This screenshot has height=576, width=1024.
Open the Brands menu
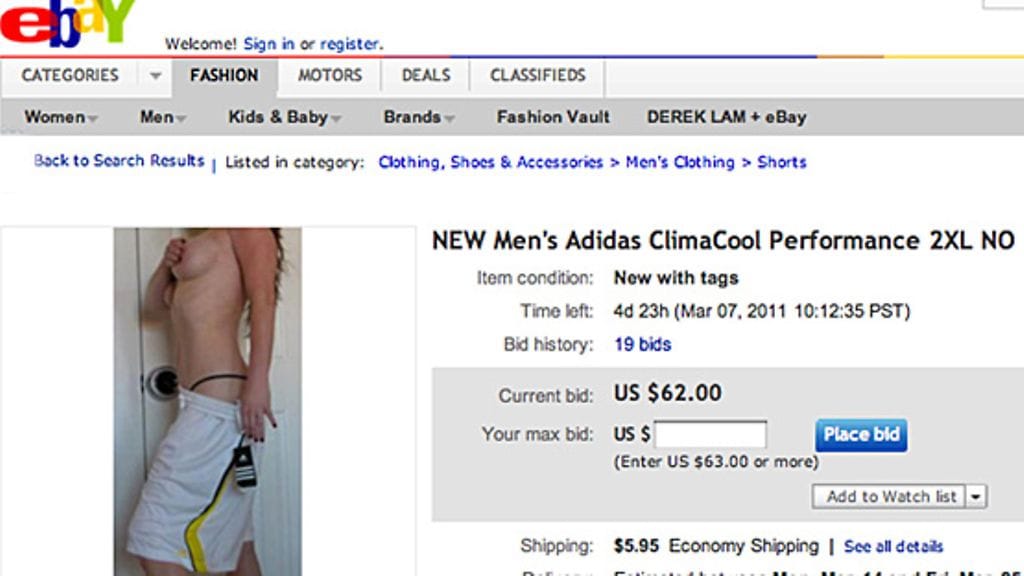[419, 117]
